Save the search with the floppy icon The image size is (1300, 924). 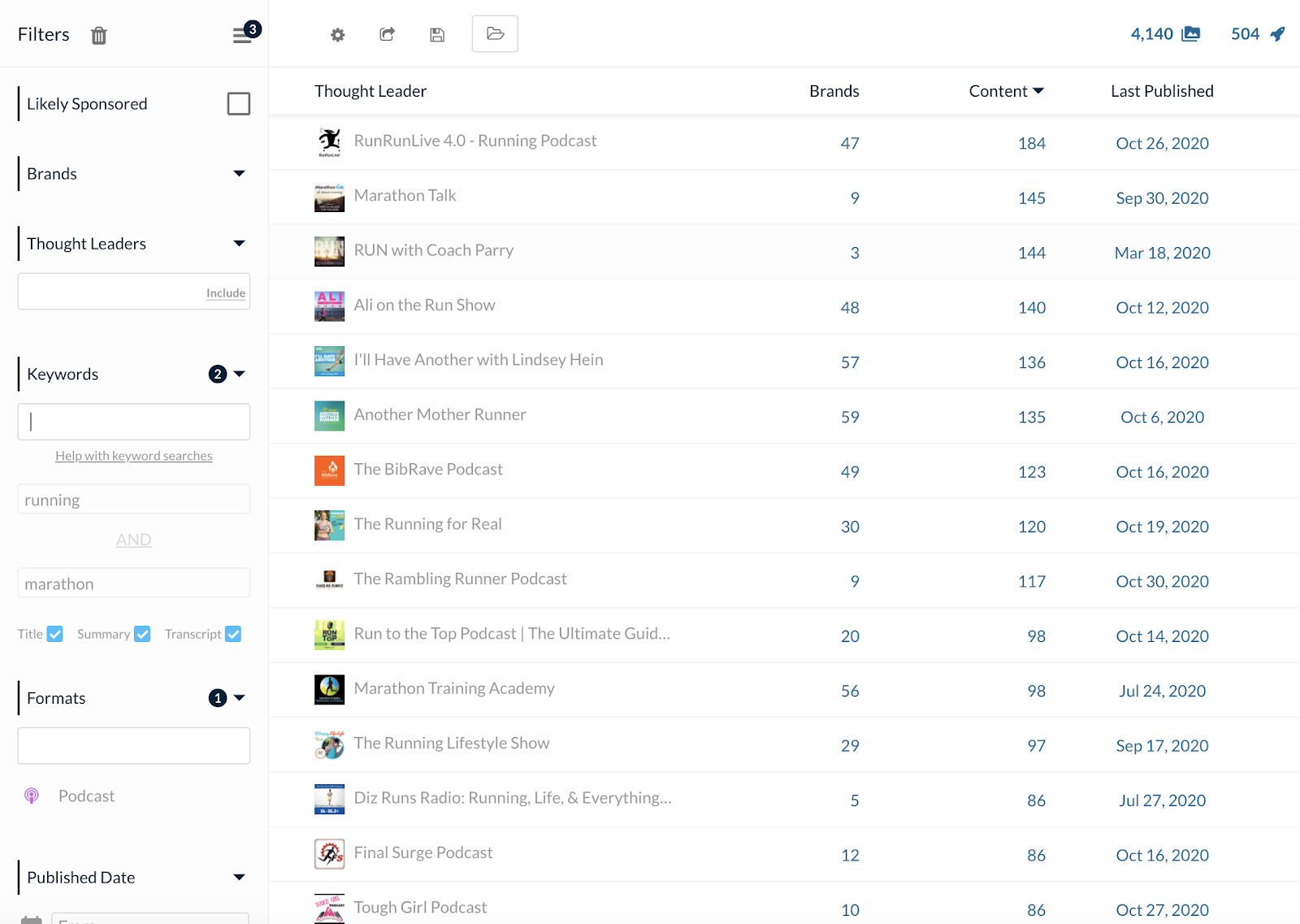click(437, 34)
